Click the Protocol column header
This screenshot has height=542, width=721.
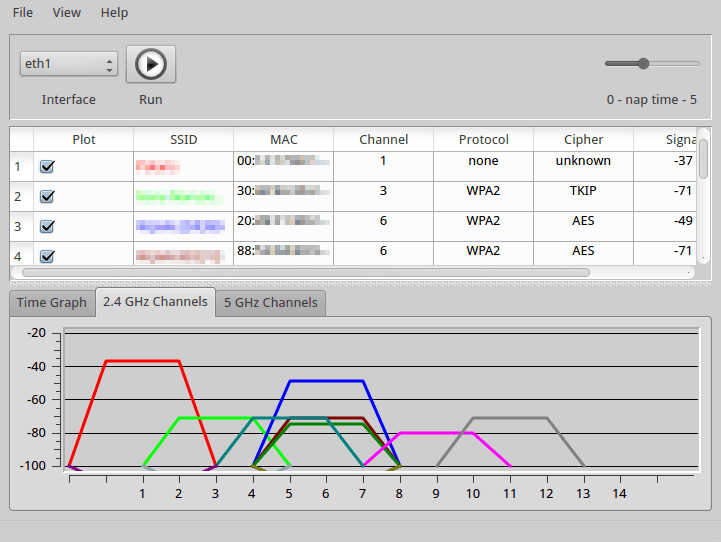(x=484, y=140)
